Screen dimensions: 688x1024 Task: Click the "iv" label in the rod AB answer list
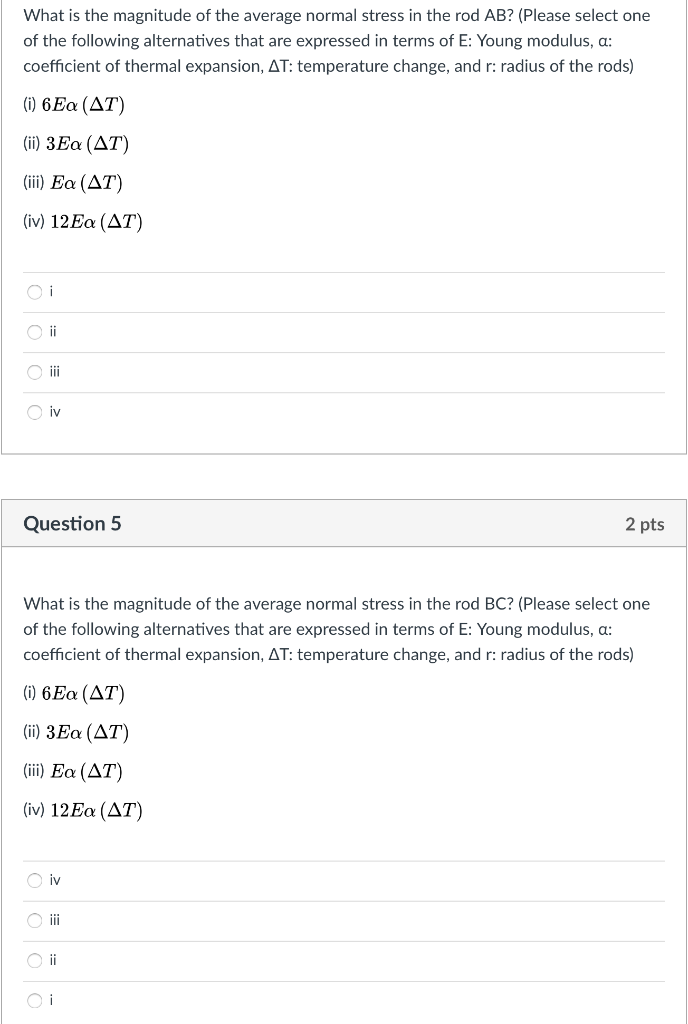click(55, 412)
